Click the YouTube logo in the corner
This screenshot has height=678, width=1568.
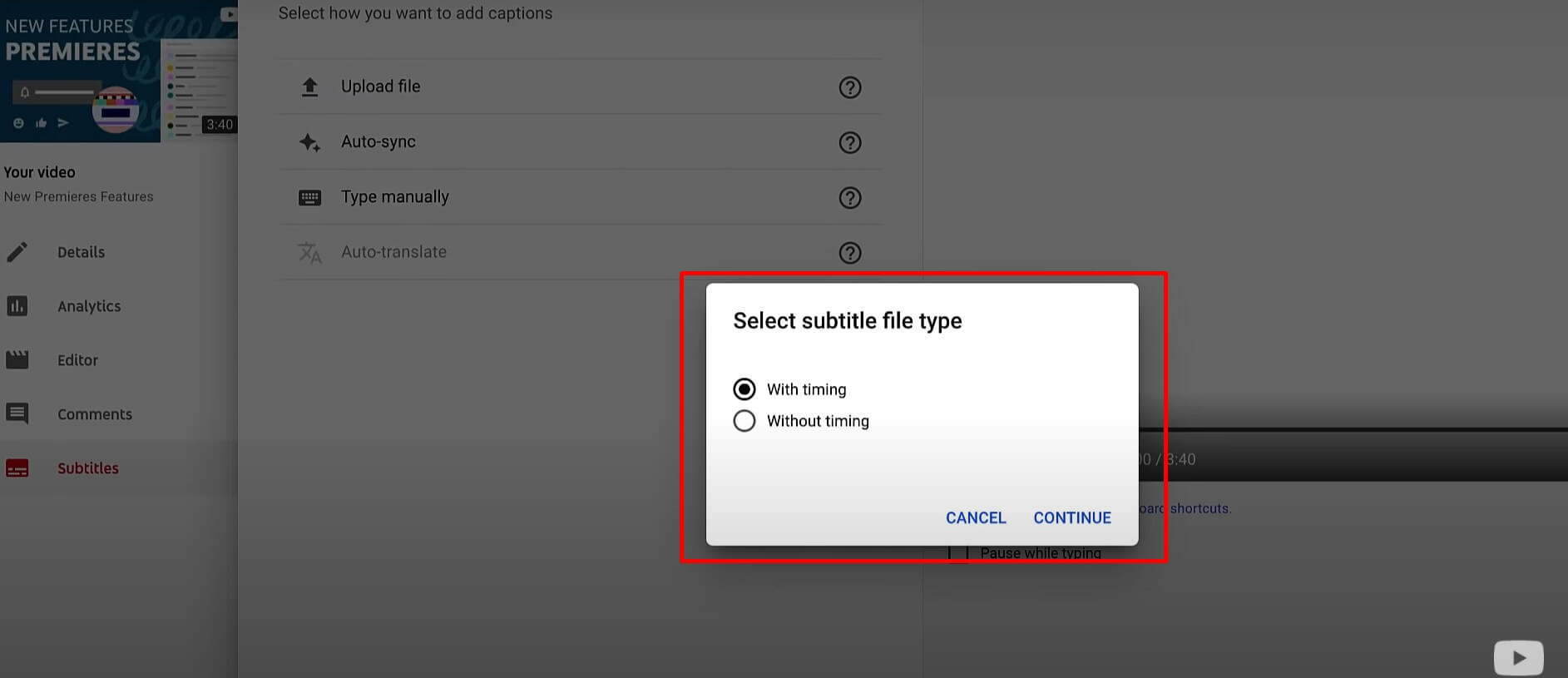point(1519,658)
